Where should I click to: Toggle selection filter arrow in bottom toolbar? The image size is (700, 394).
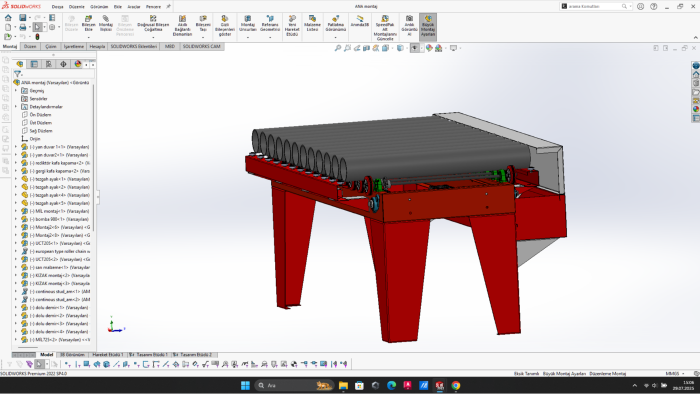[39, 365]
